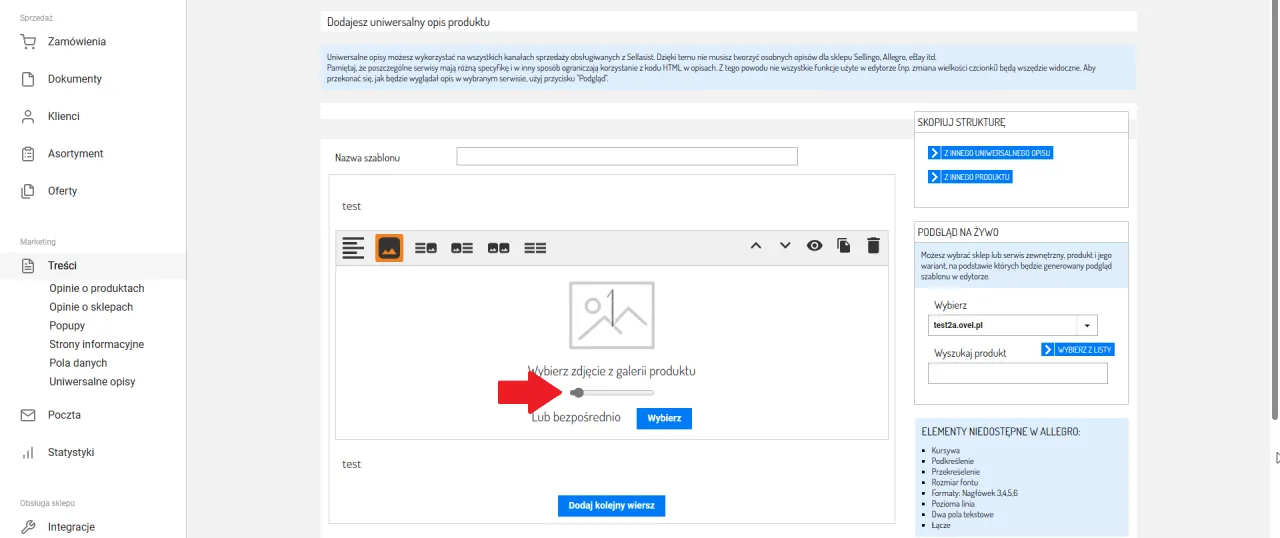
Task: Click the Nazwa szablonu input field
Action: [627, 157]
